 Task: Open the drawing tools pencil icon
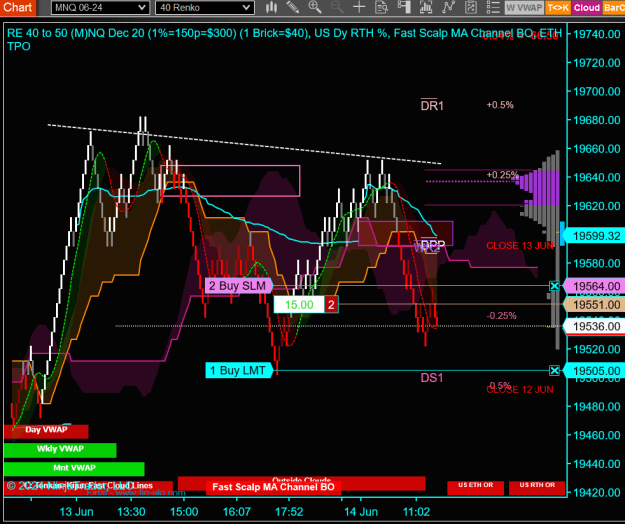[293, 7]
